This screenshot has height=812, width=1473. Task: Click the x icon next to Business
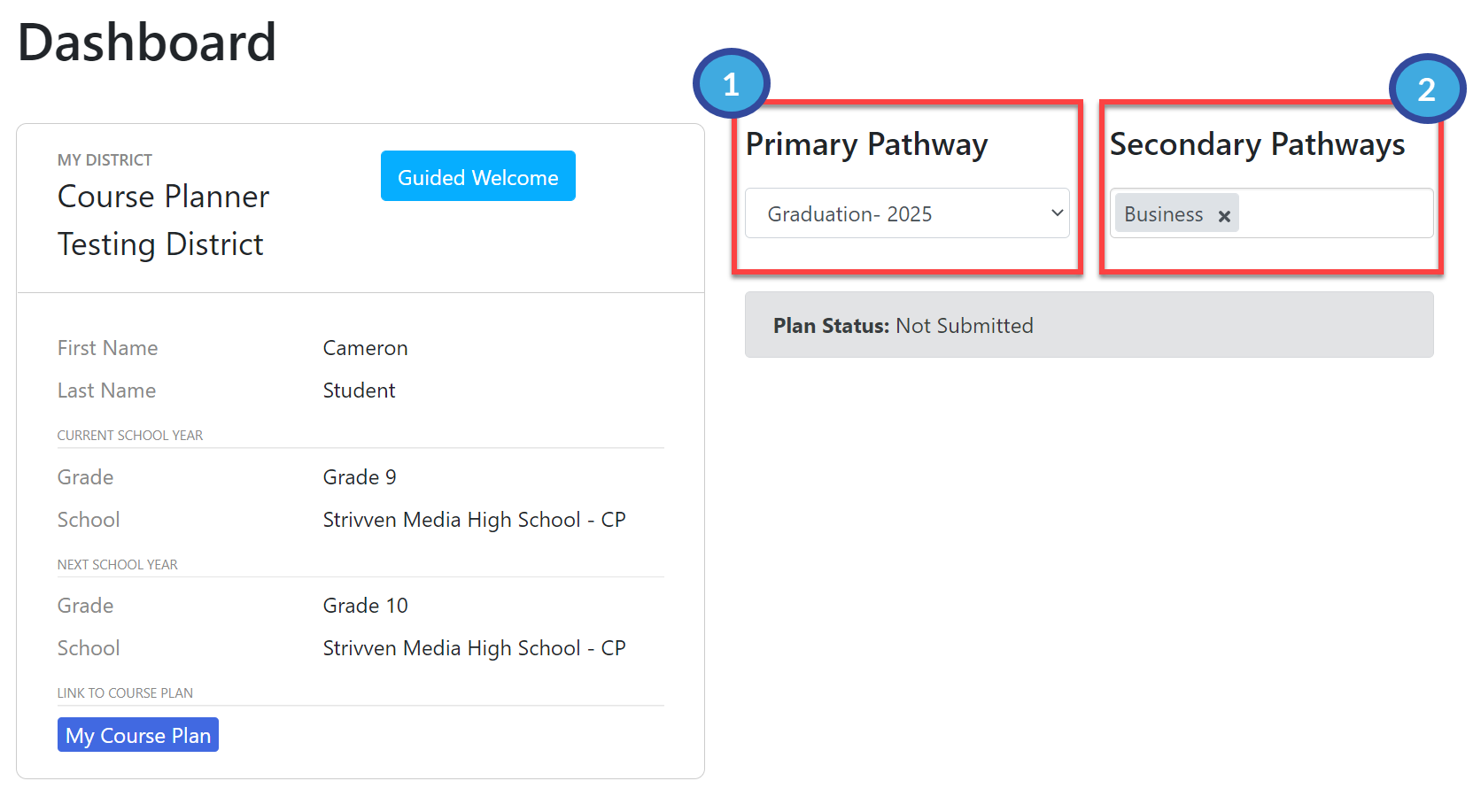click(1224, 213)
